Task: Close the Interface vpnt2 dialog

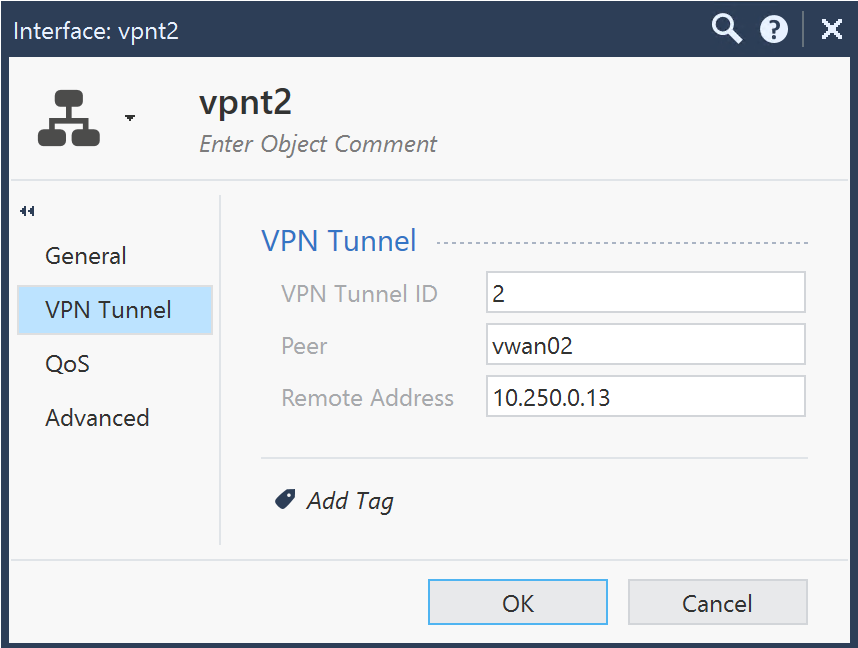Action: point(832,29)
